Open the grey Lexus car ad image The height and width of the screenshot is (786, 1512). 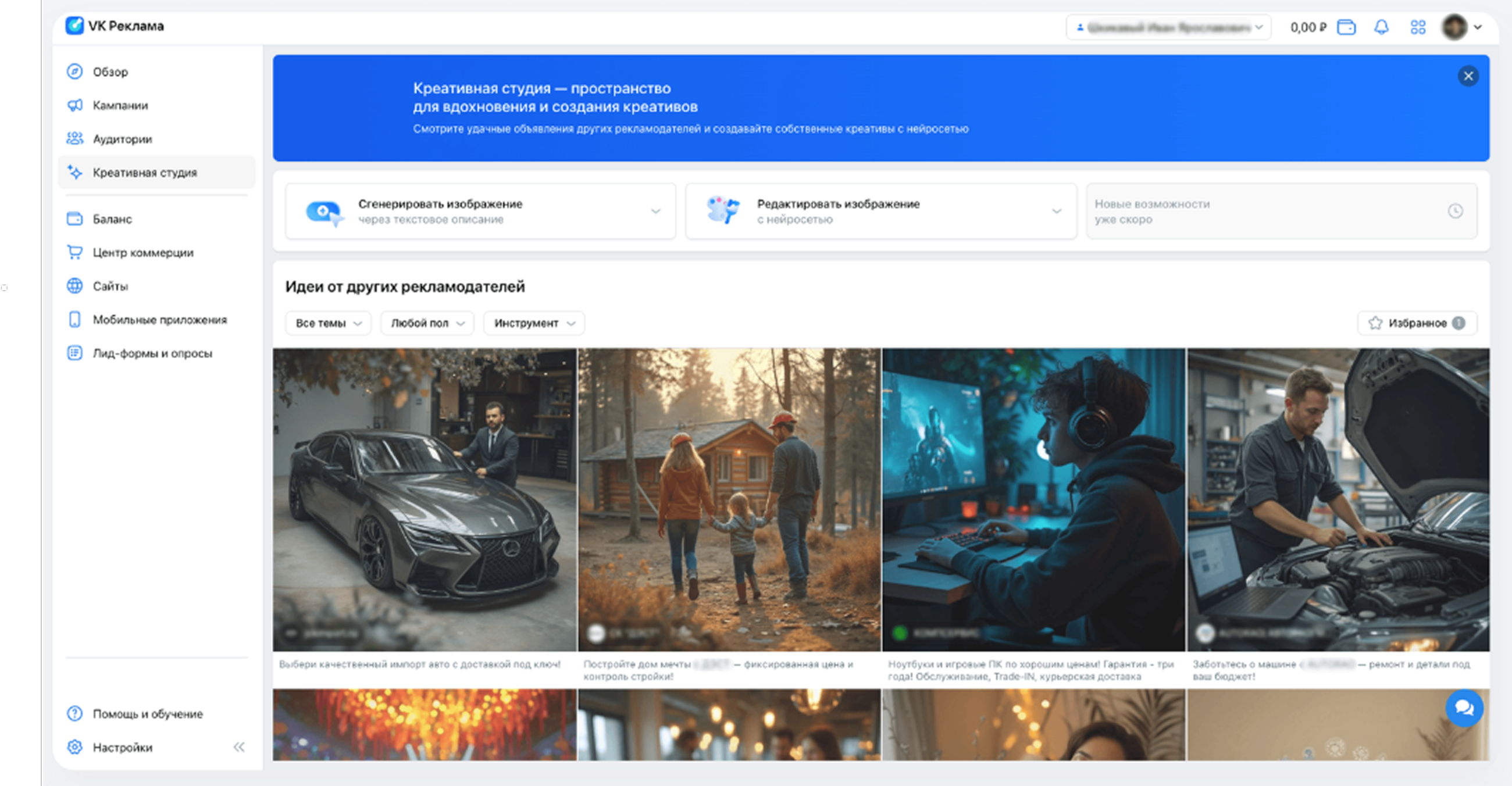point(425,499)
